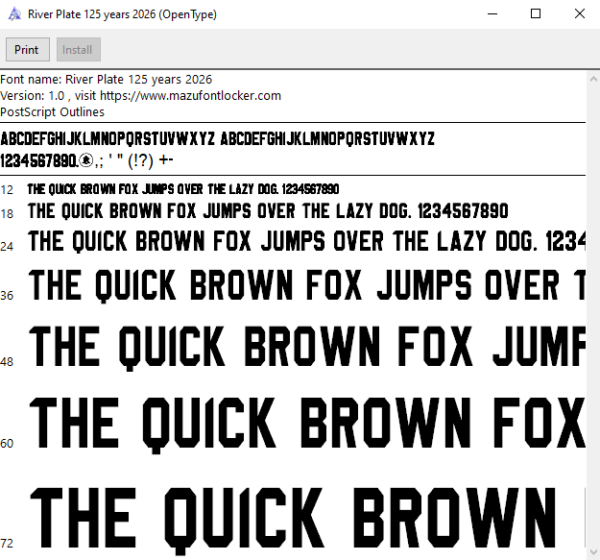Click the greyed Install button

click(79, 49)
